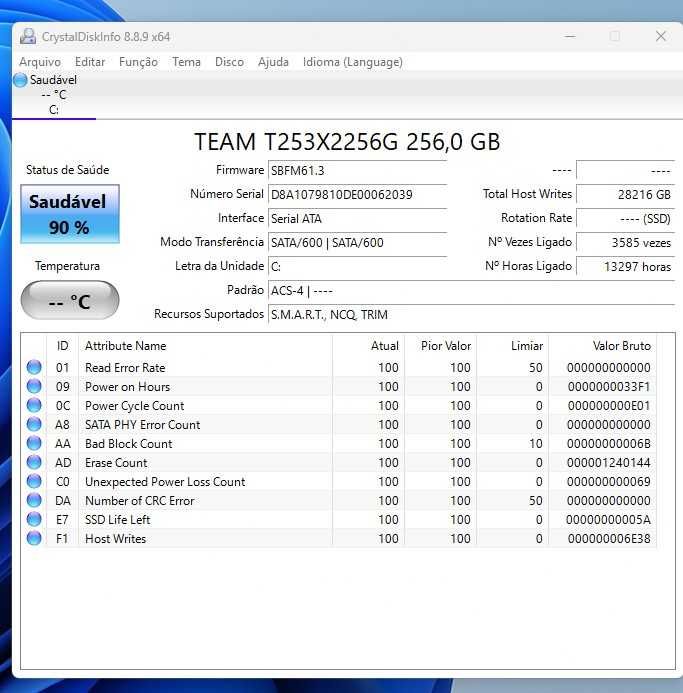The width and height of the screenshot is (683, 693).
Task: Click the Firmware field SBFM61.3
Action: click(x=357, y=171)
